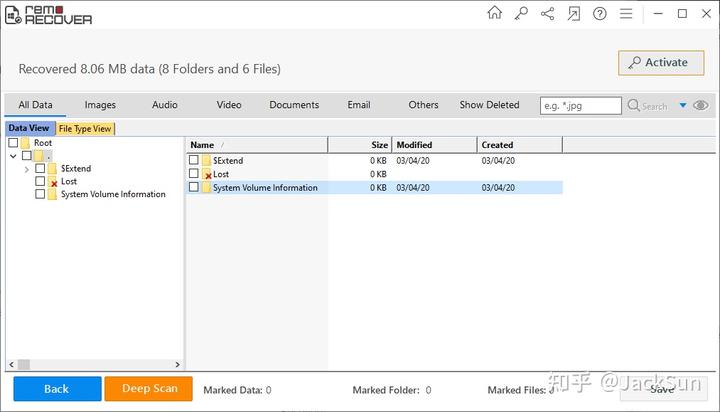
Task: Click the $Extend folder icon in file list
Action: 207,160
